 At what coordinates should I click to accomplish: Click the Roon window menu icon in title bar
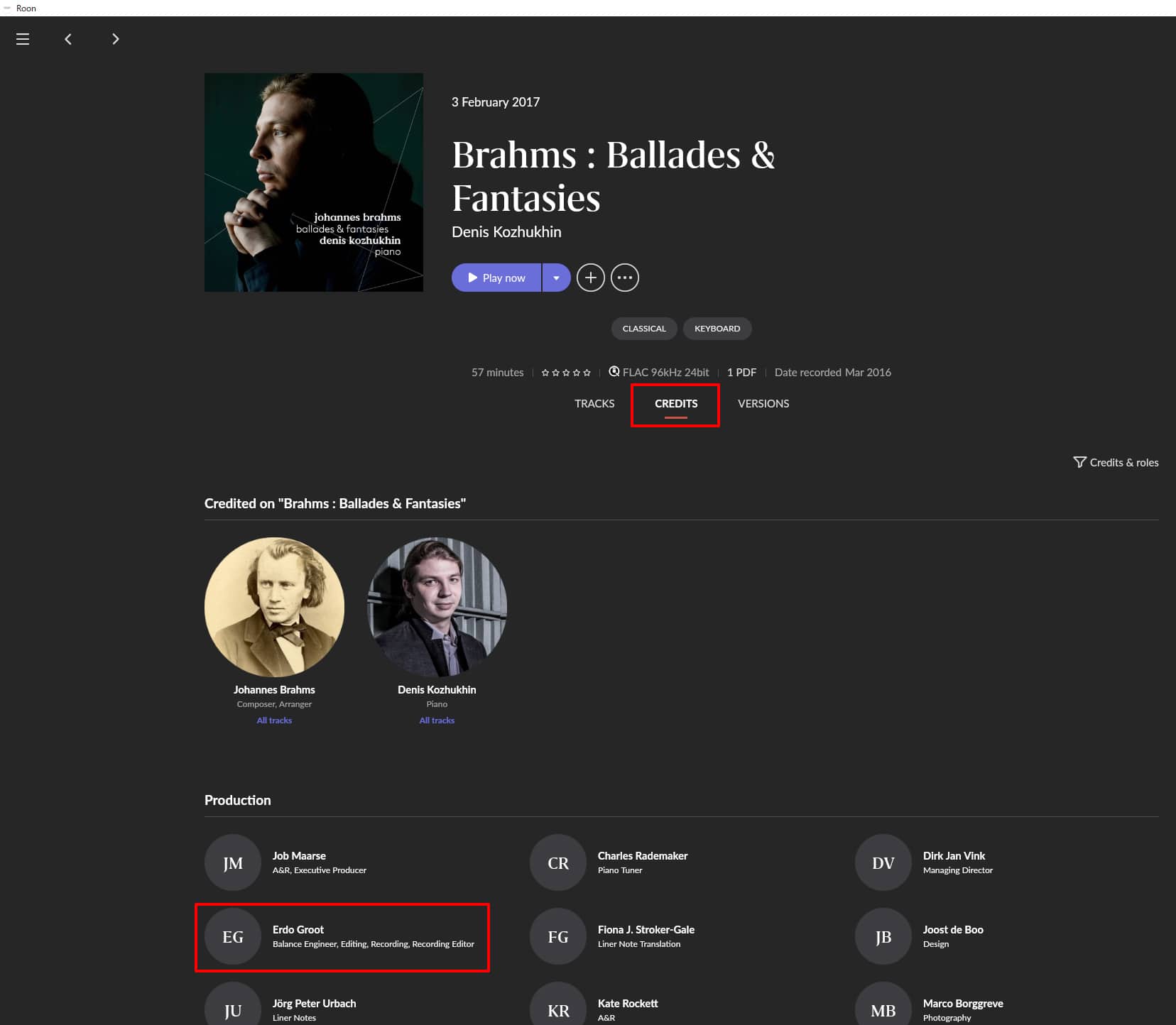7,8
